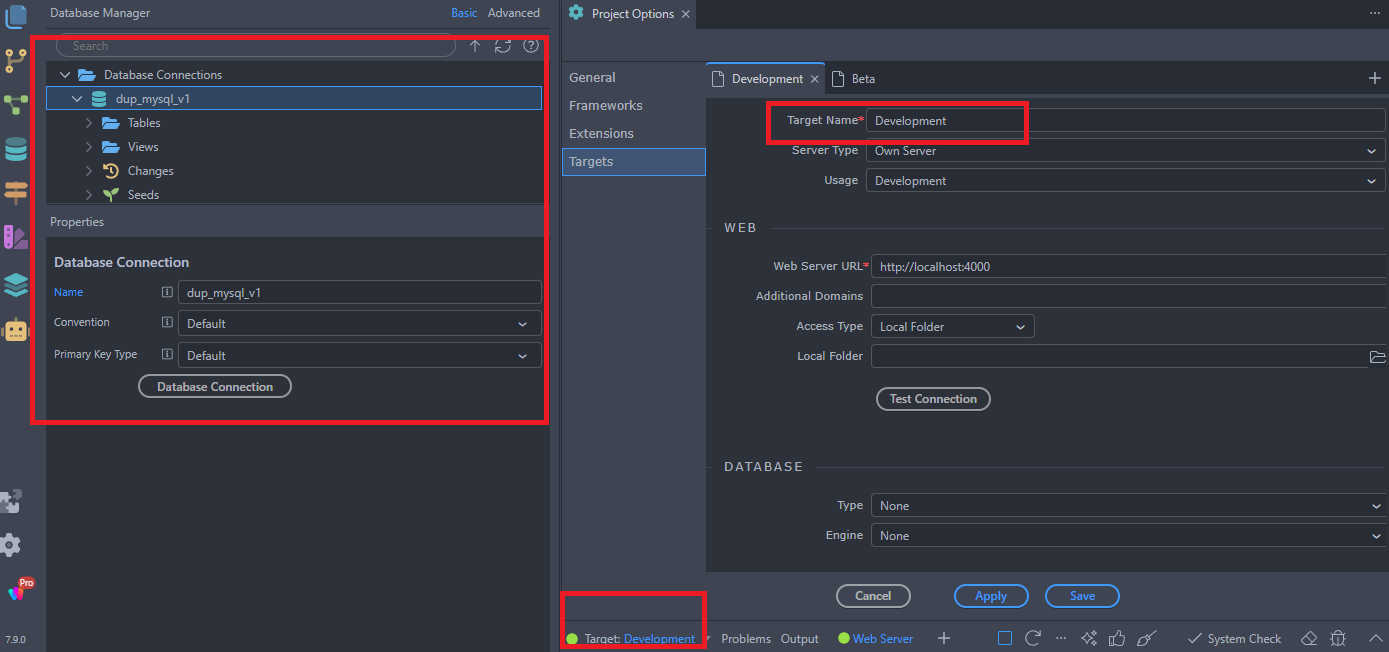This screenshot has height=652, width=1389.
Task: Click the Save button
Action: click(x=1082, y=595)
